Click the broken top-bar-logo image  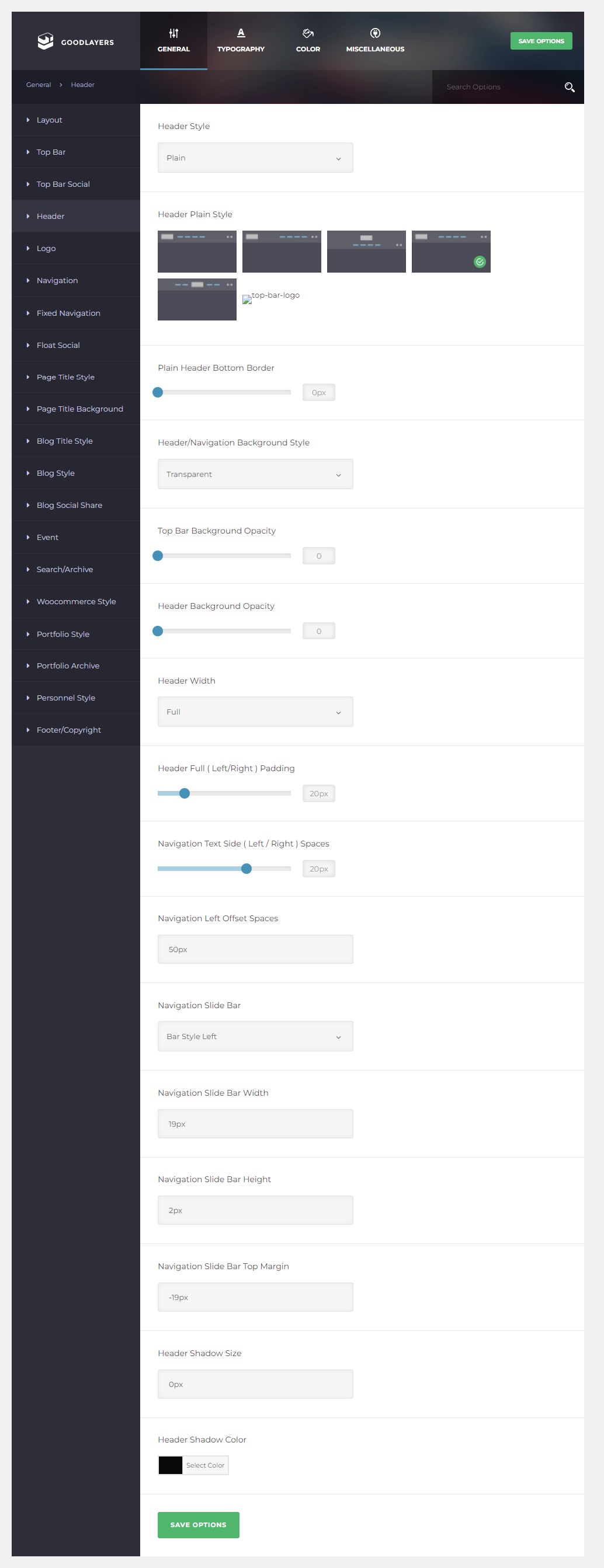click(x=247, y=299)
